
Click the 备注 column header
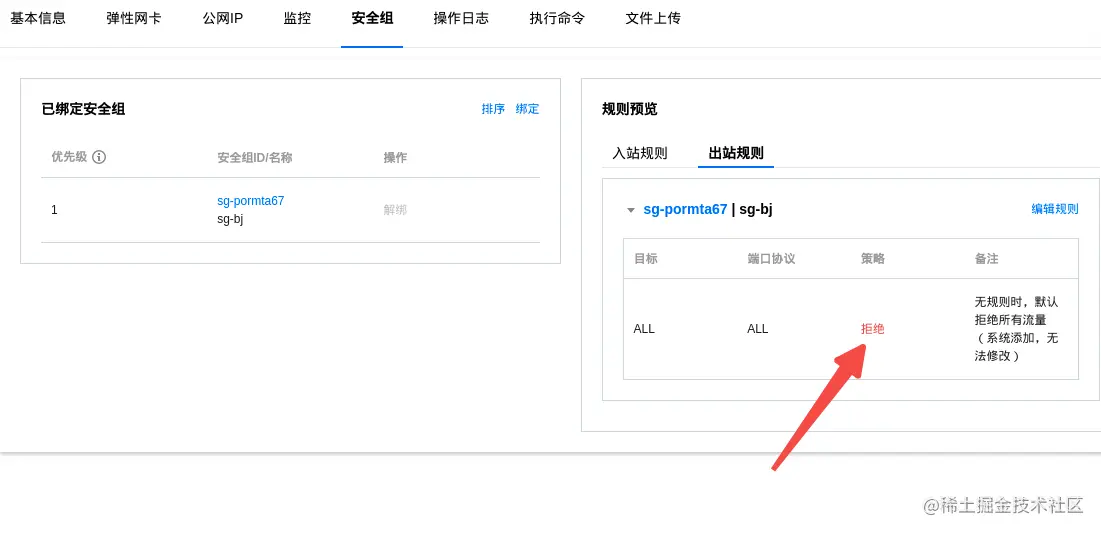pos(987,258)
